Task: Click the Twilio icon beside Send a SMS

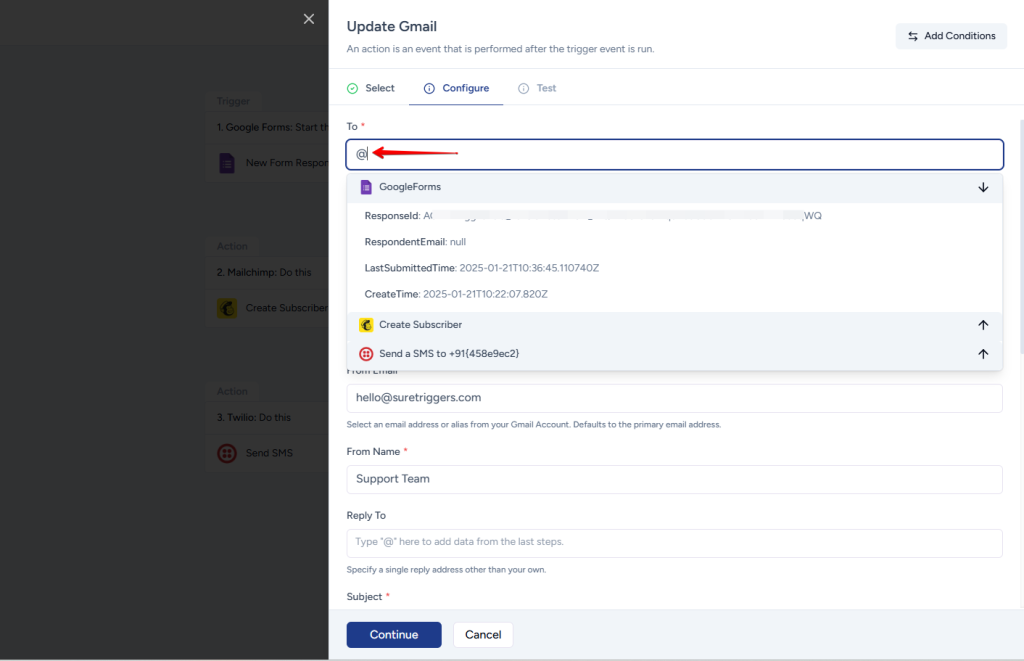Action: click(366, 354)
